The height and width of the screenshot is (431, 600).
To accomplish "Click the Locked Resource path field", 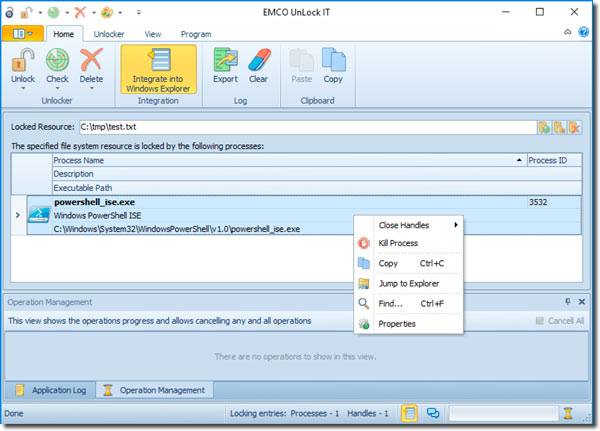I will point(308,127).
